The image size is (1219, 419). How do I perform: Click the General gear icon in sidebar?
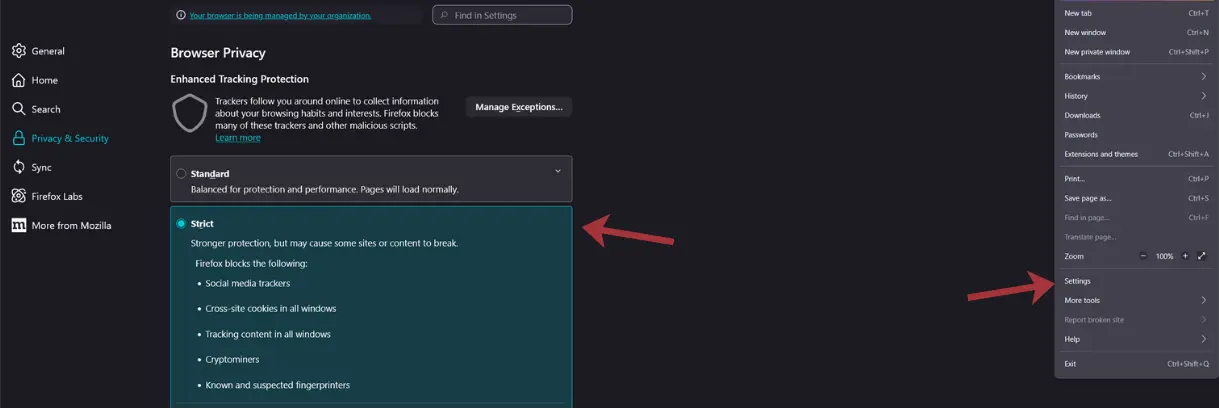point(19,51)
